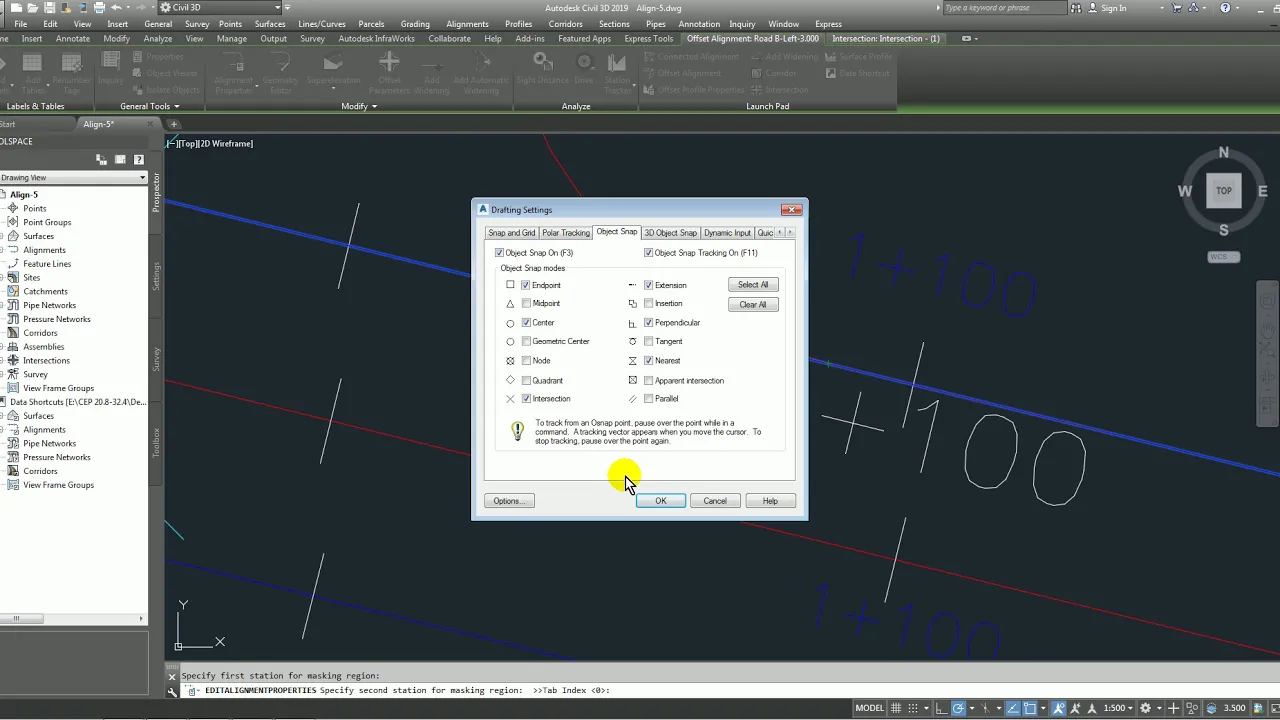Click the layers elevation icon beside 3.500
This screenshot has height=720, width=1280.
[1211, 708]
